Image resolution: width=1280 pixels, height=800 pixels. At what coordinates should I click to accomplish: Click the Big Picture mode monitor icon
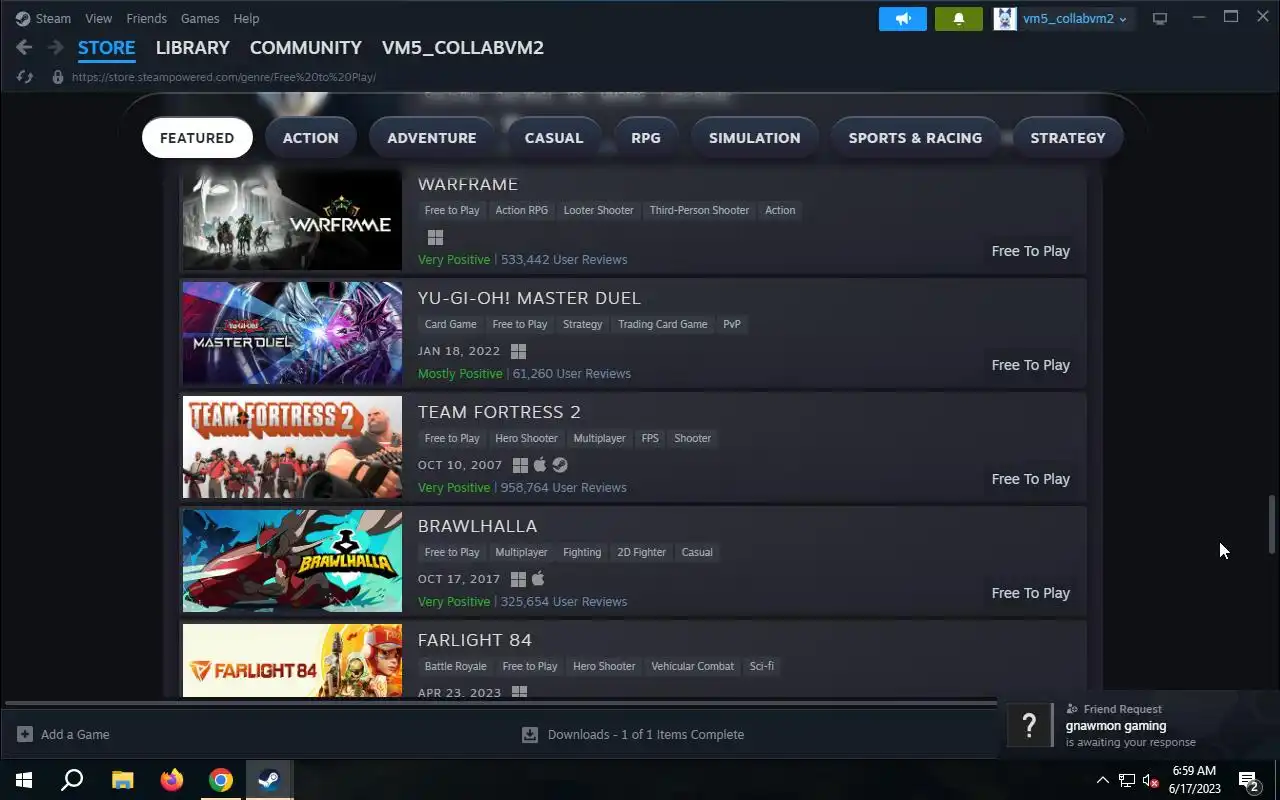(1160, 19)
